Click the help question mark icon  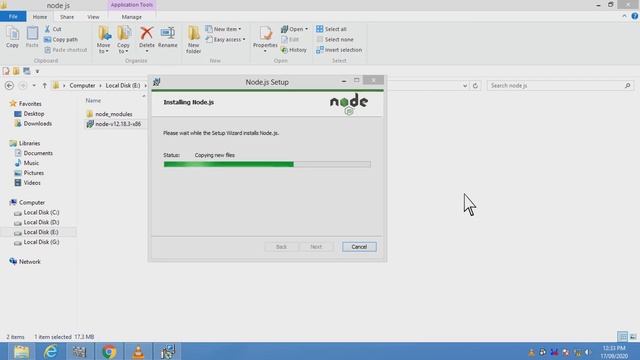pos(635,16)
